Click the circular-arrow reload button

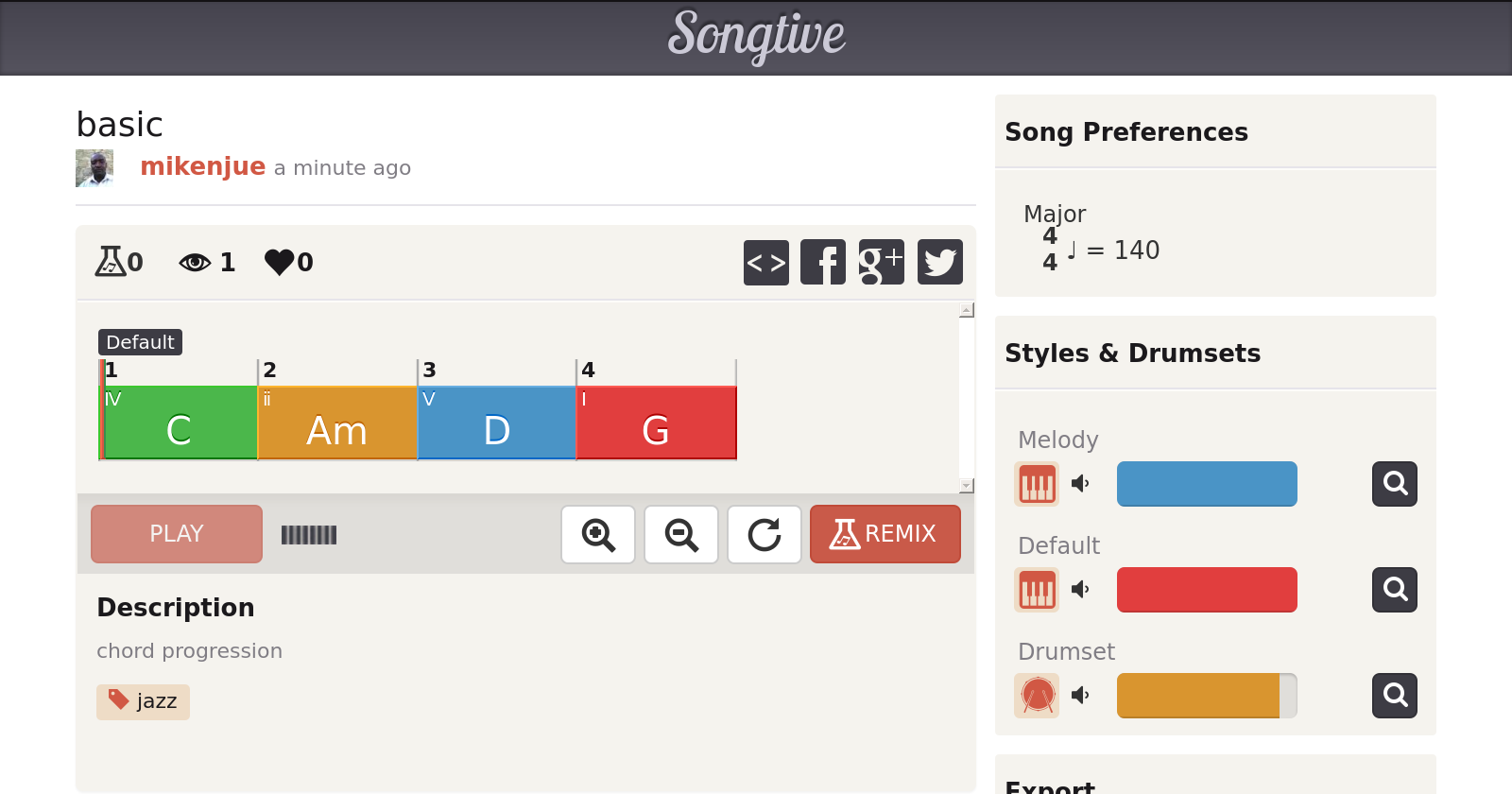[x=765, y=534]
